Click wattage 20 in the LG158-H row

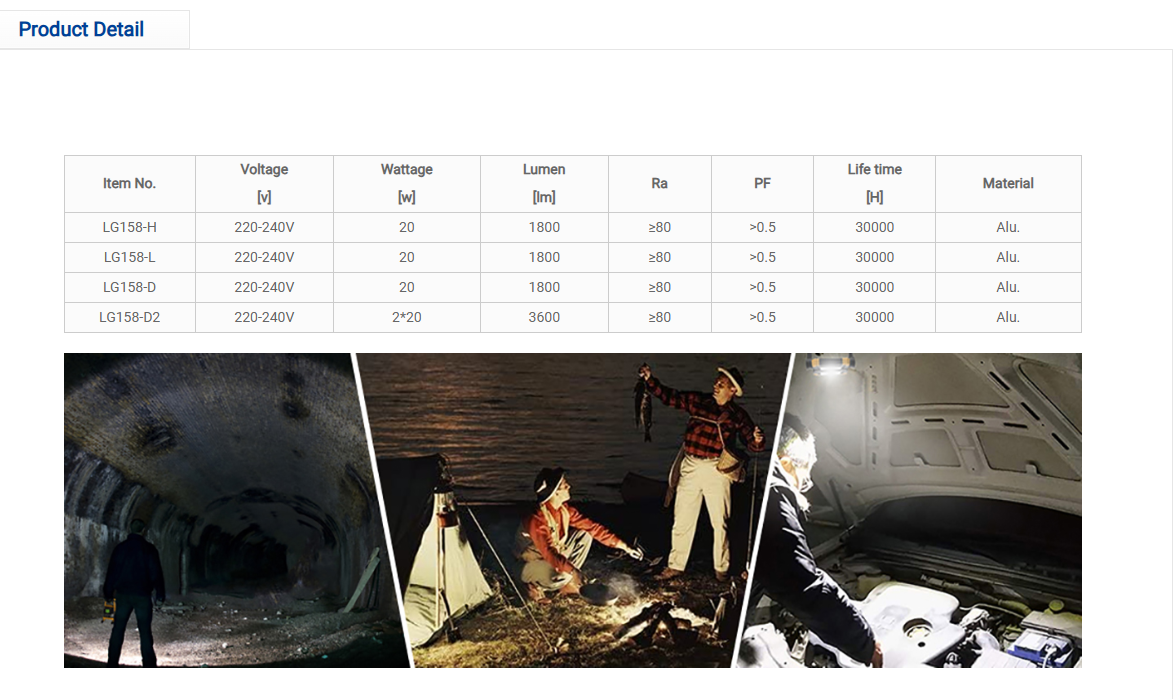click(x=407, y=228)
